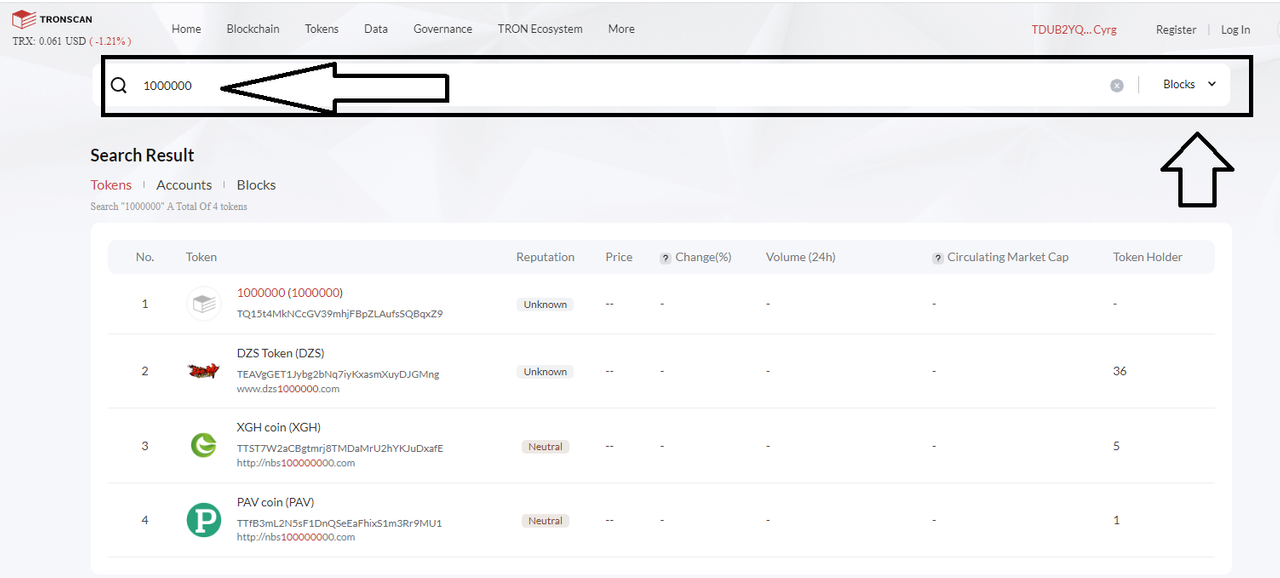Click the Log In link

coord(1235,30)
